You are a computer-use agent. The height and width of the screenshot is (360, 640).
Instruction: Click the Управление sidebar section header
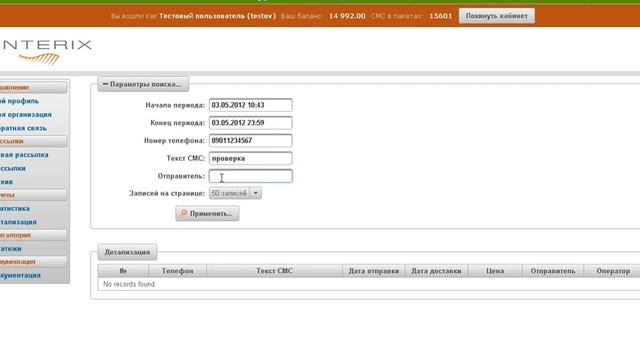coord(33,87)
